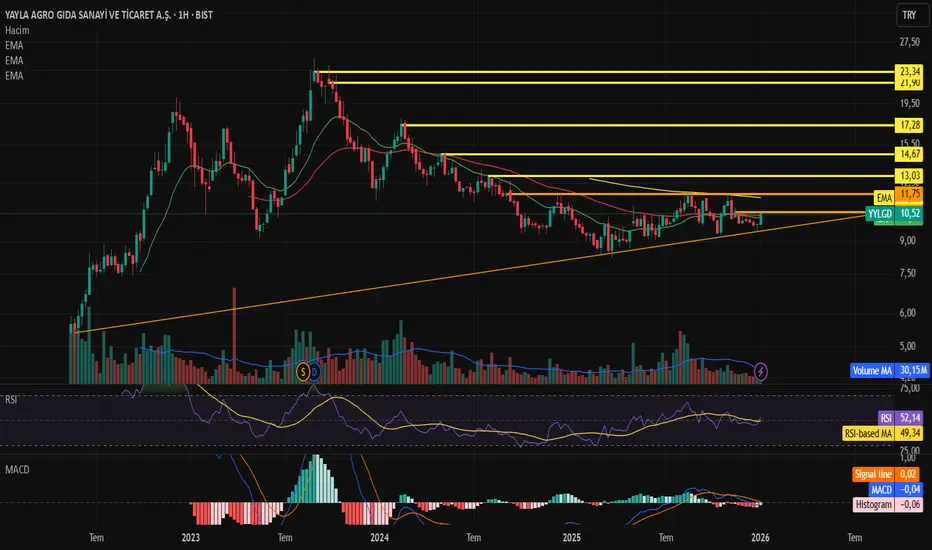Click 1,00 on the MACD axis
The width and height of the screenshot is (932, 550).
pos(908,457)
